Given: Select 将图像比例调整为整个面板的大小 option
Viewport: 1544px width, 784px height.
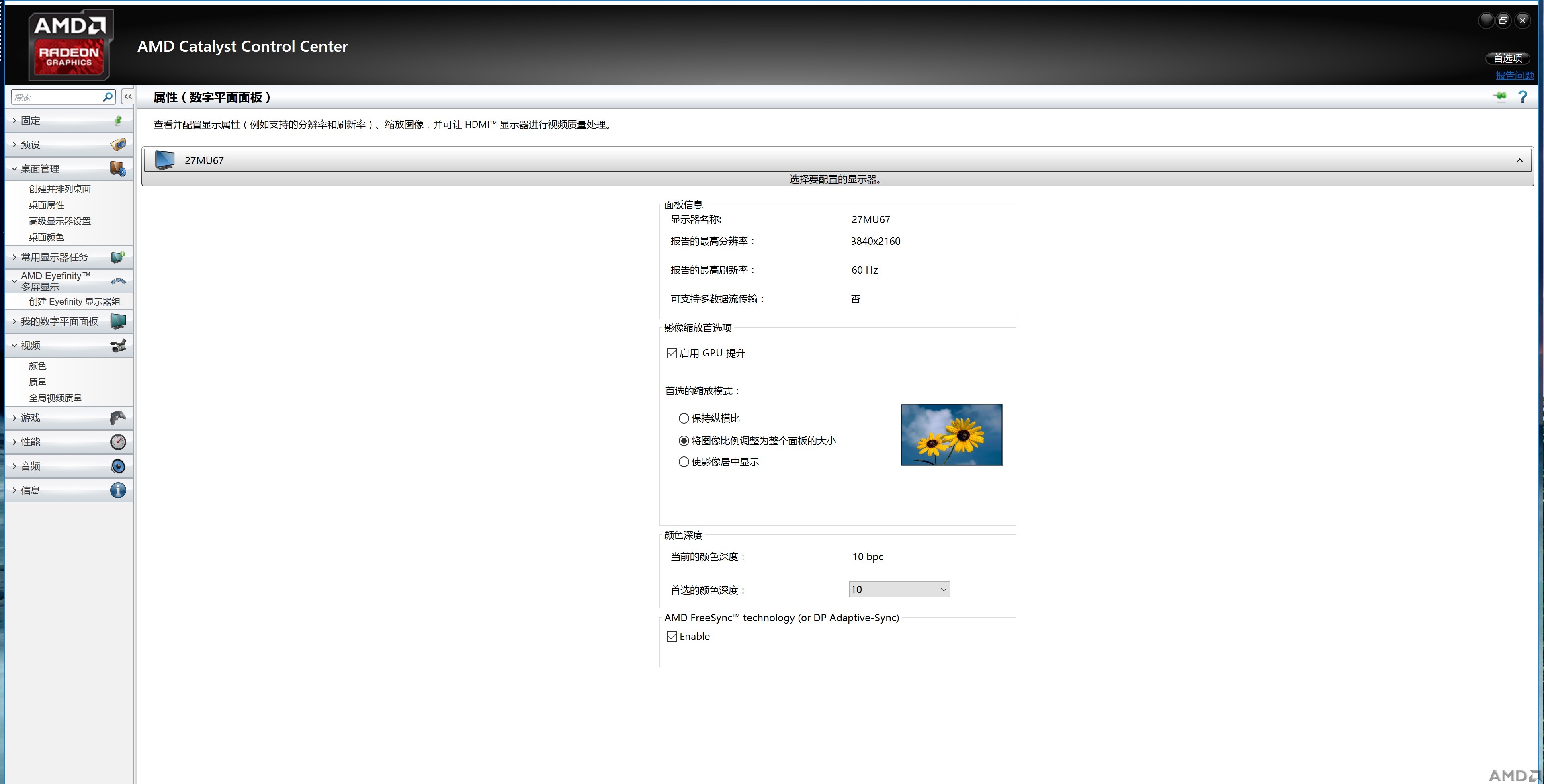Looking at the screenshot, I should coord(683,440).
